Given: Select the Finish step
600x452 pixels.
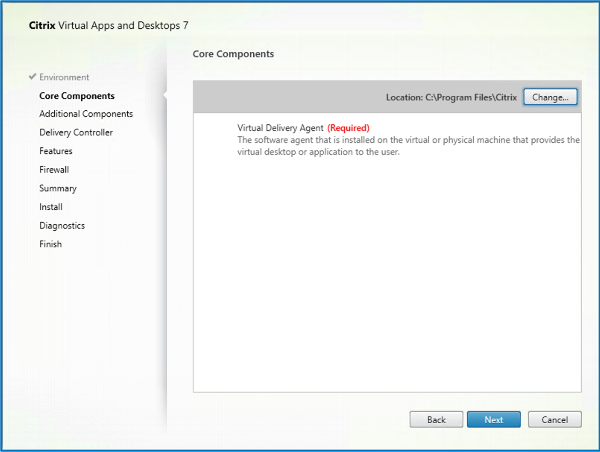Looking at the screenshot, I should point(51,244).
